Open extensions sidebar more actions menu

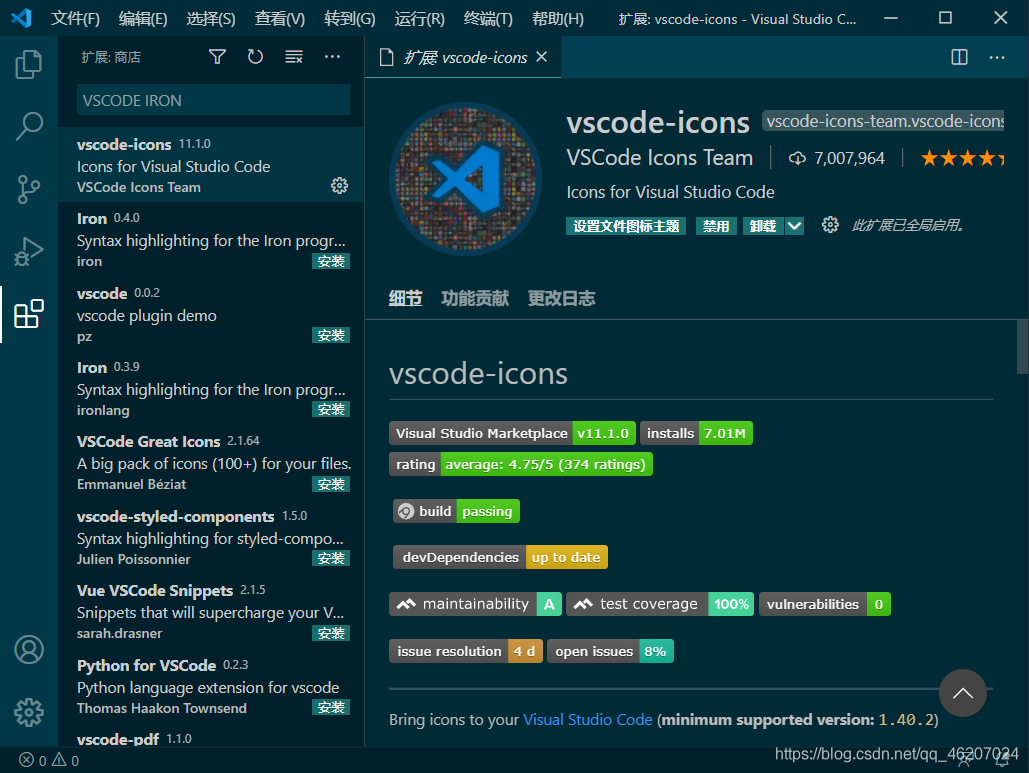click(332, 57)
